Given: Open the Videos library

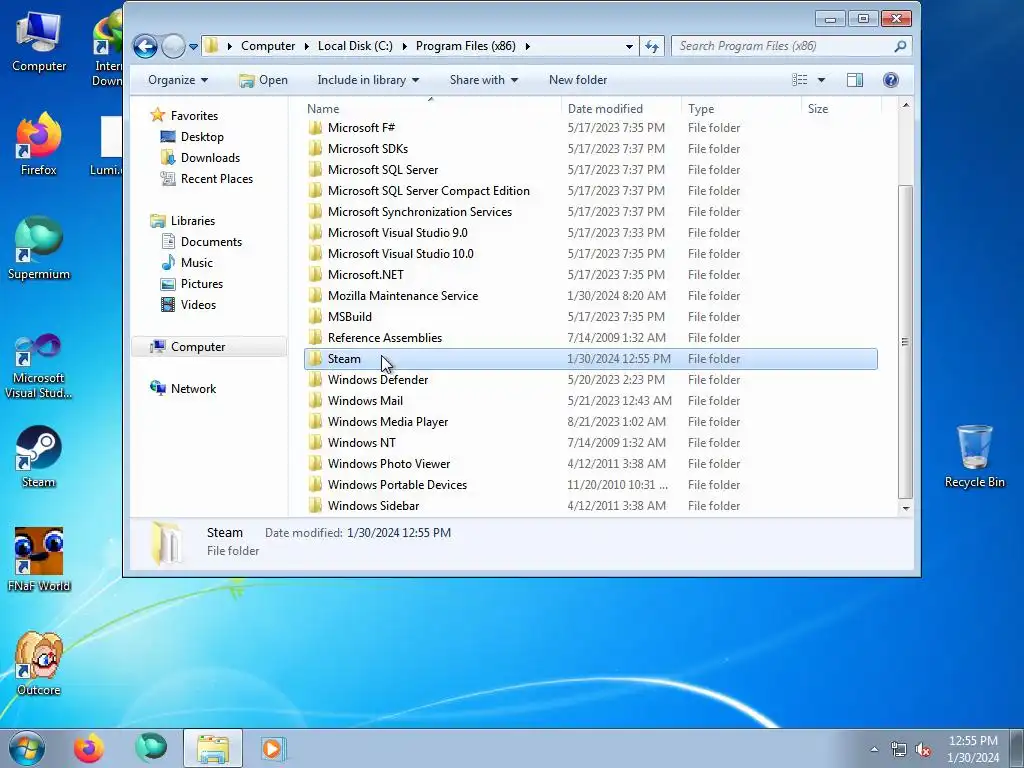Looking at the screenshot, I should [x=198, y=304].
